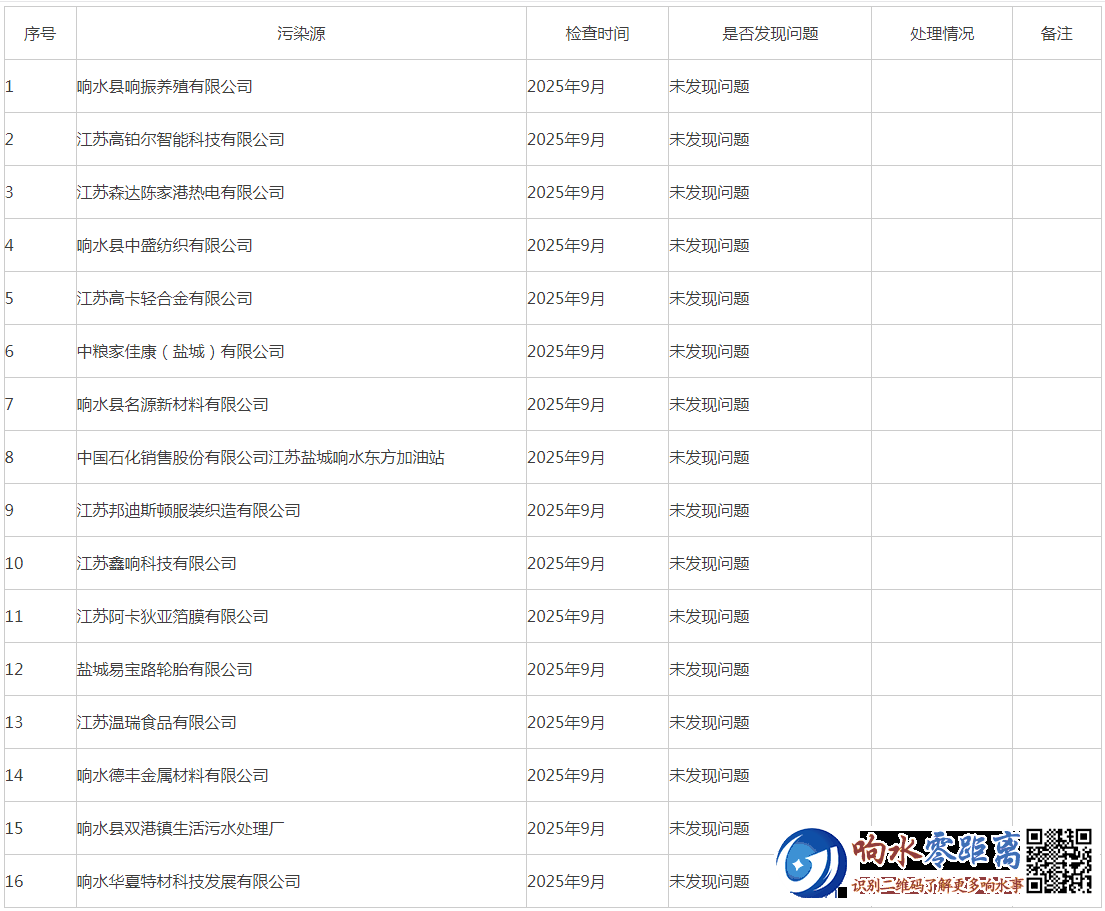The width and height of the screenshot is (1105, 911).
Task: Select 江苏邦迪斯顿服装织造有限公司 row text
Action: click(189, 511)
